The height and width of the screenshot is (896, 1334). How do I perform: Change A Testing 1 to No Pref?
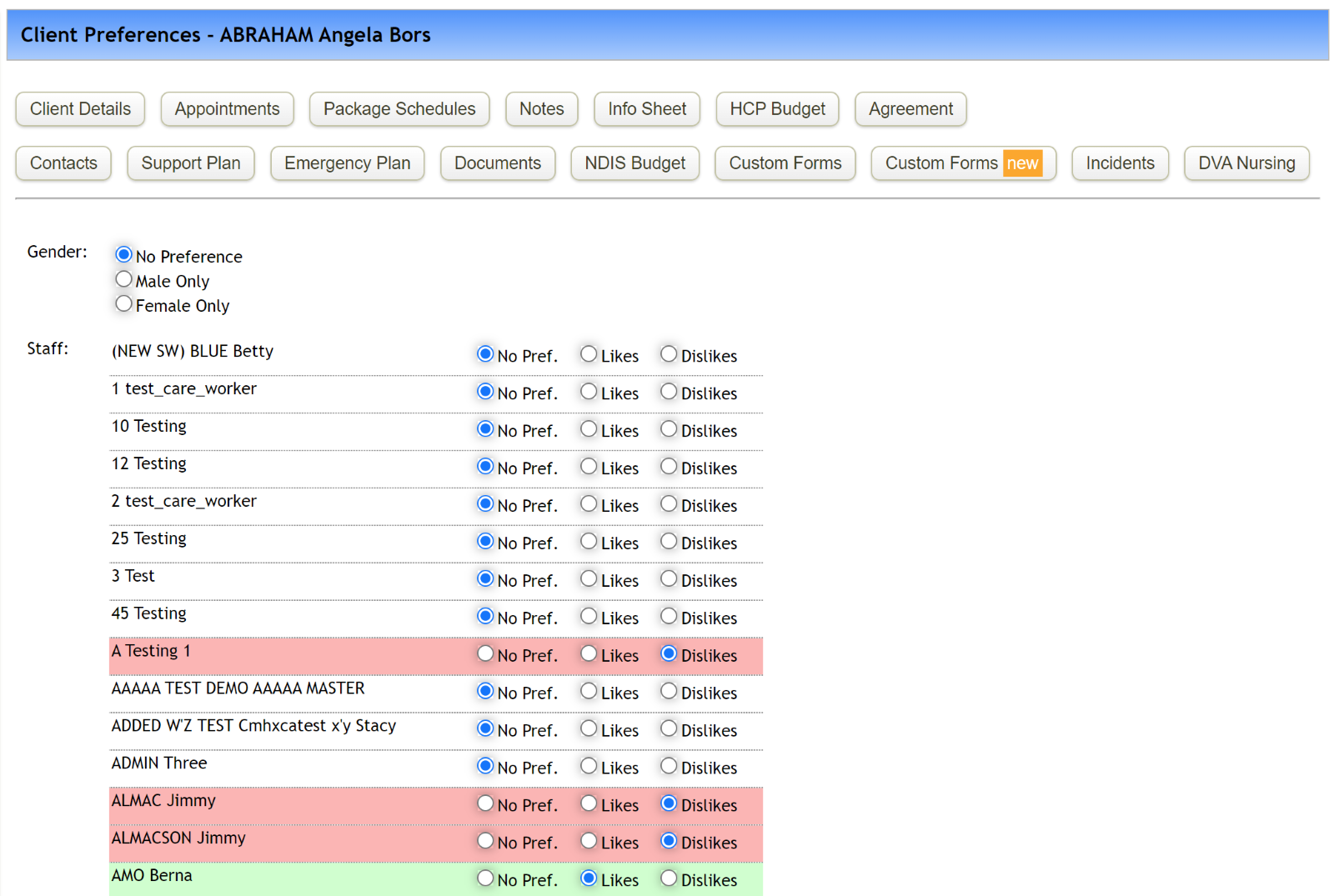tap(485, 653)
